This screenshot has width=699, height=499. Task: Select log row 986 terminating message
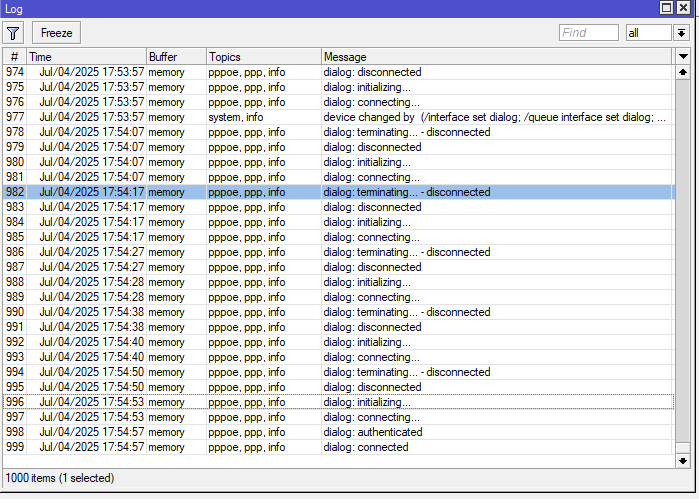338,252
